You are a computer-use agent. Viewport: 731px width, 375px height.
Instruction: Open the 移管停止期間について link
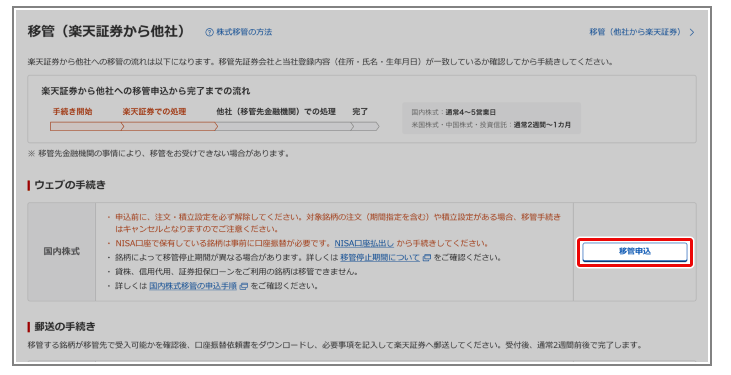point(380,257)
